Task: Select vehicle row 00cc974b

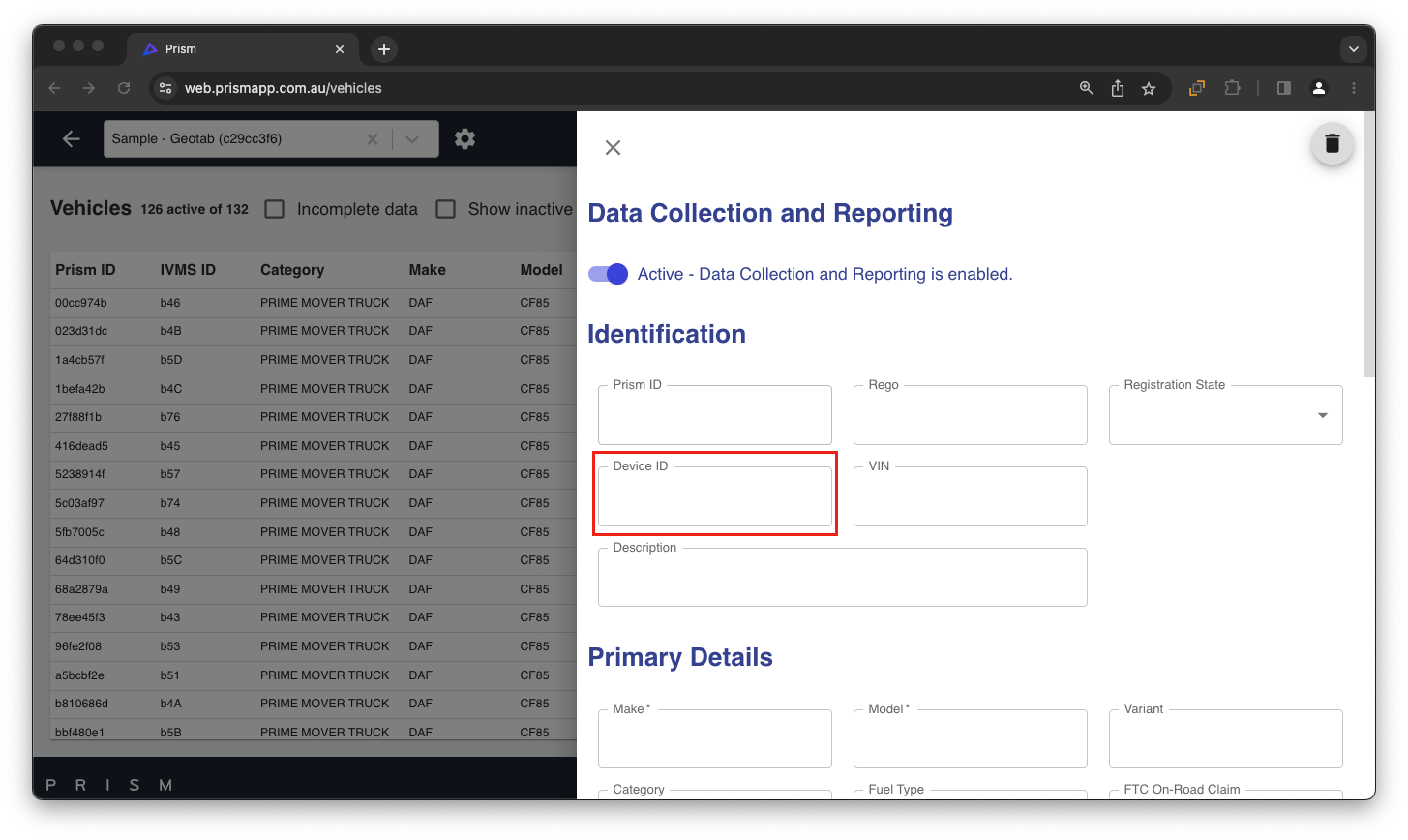Action: [81, 303]
